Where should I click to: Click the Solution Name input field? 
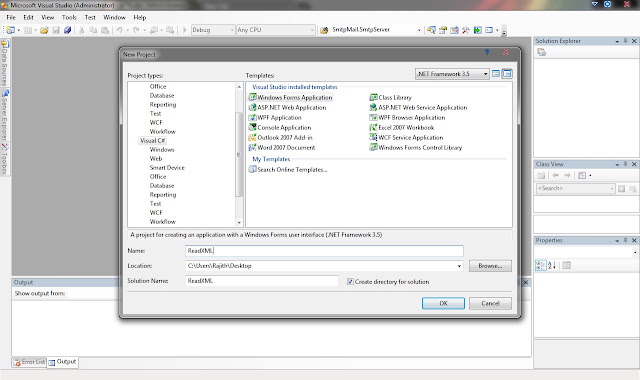262,281
